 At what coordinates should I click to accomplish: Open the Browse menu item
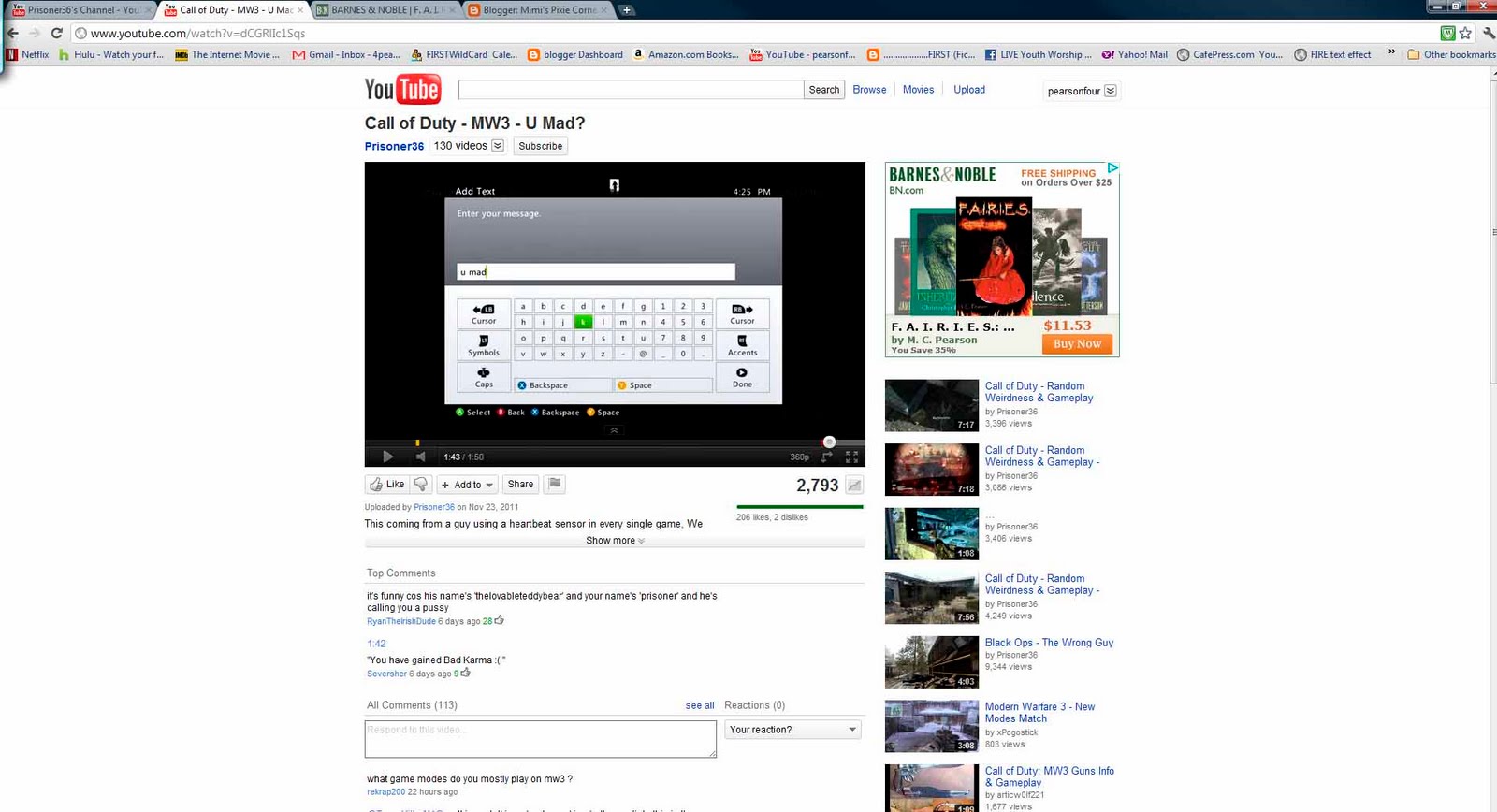(x=869, y=90)
